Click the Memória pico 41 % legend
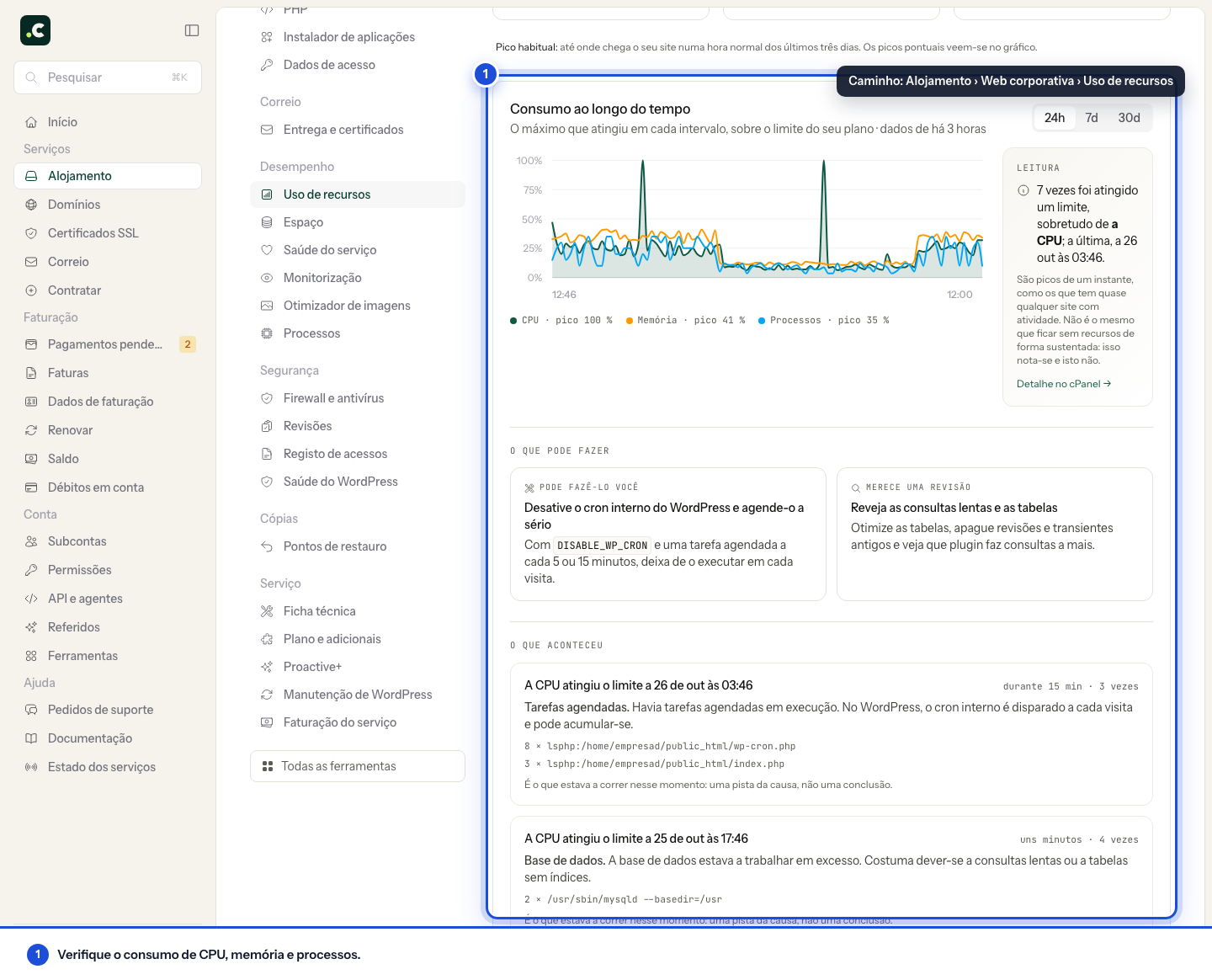This screenshot has height=980, width=1212. pos(686,321)
